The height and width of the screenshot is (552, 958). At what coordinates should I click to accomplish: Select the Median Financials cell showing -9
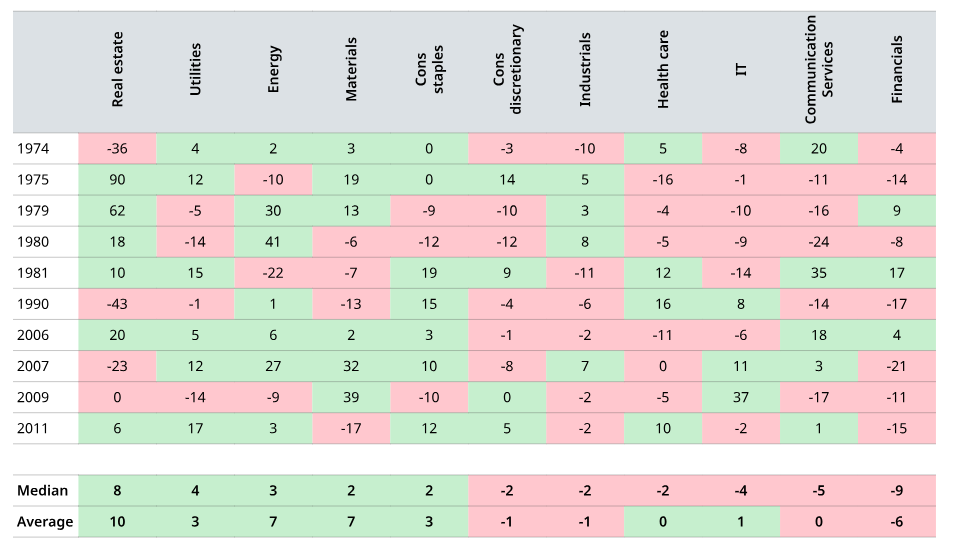pyautogui.click(x=897, y=491)
